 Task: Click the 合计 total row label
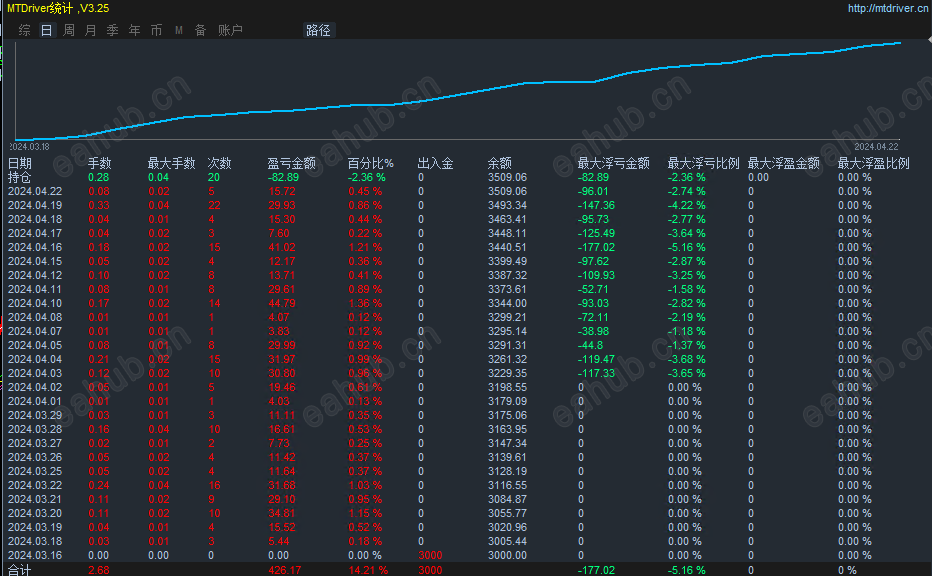click(x=19, y=570)
